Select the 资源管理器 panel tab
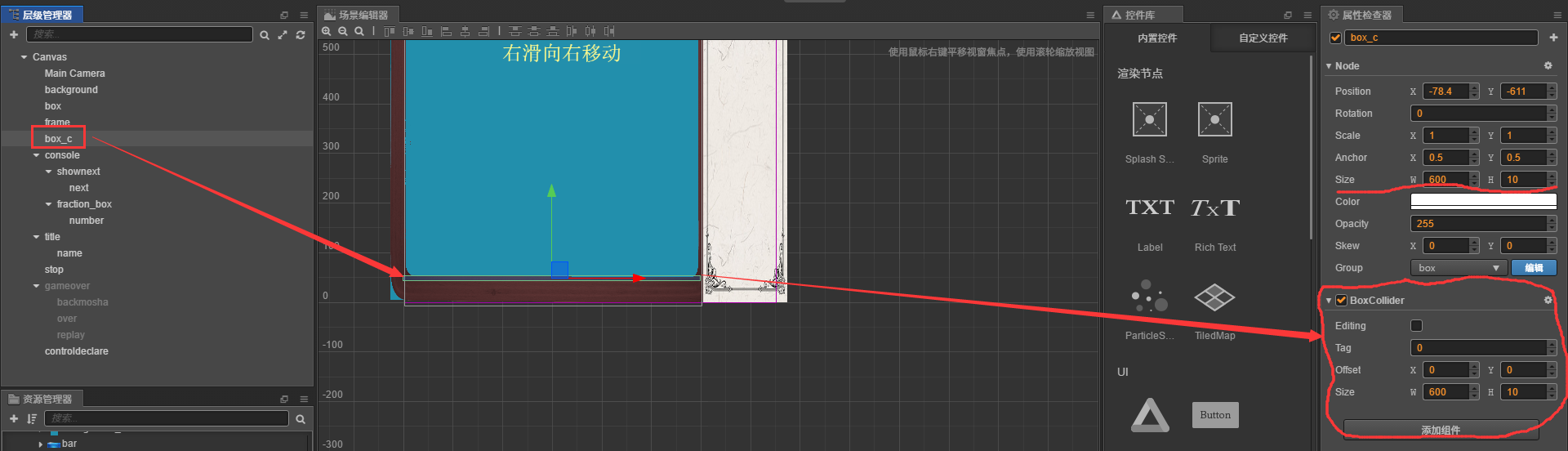 pos(41,399)
